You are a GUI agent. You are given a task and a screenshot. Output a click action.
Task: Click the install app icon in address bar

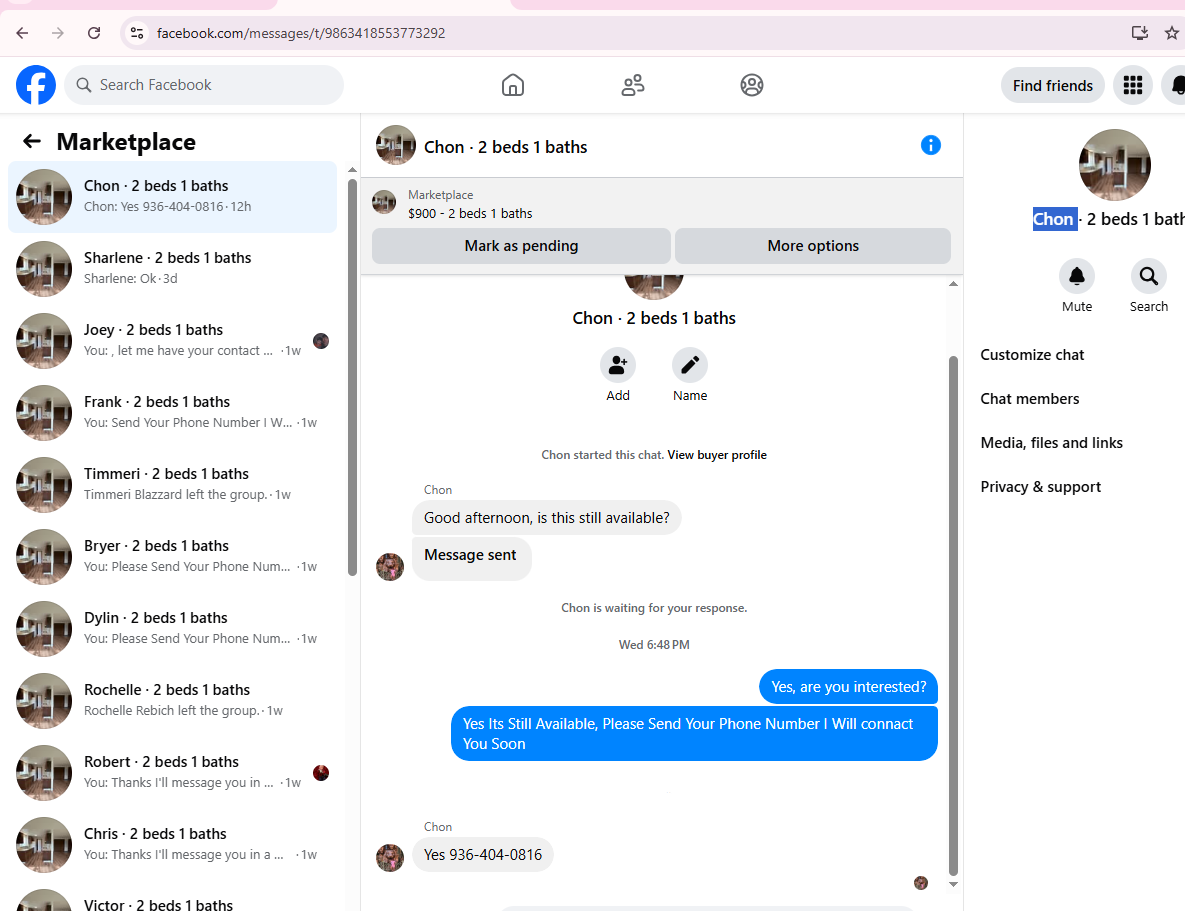(1140, 33)
